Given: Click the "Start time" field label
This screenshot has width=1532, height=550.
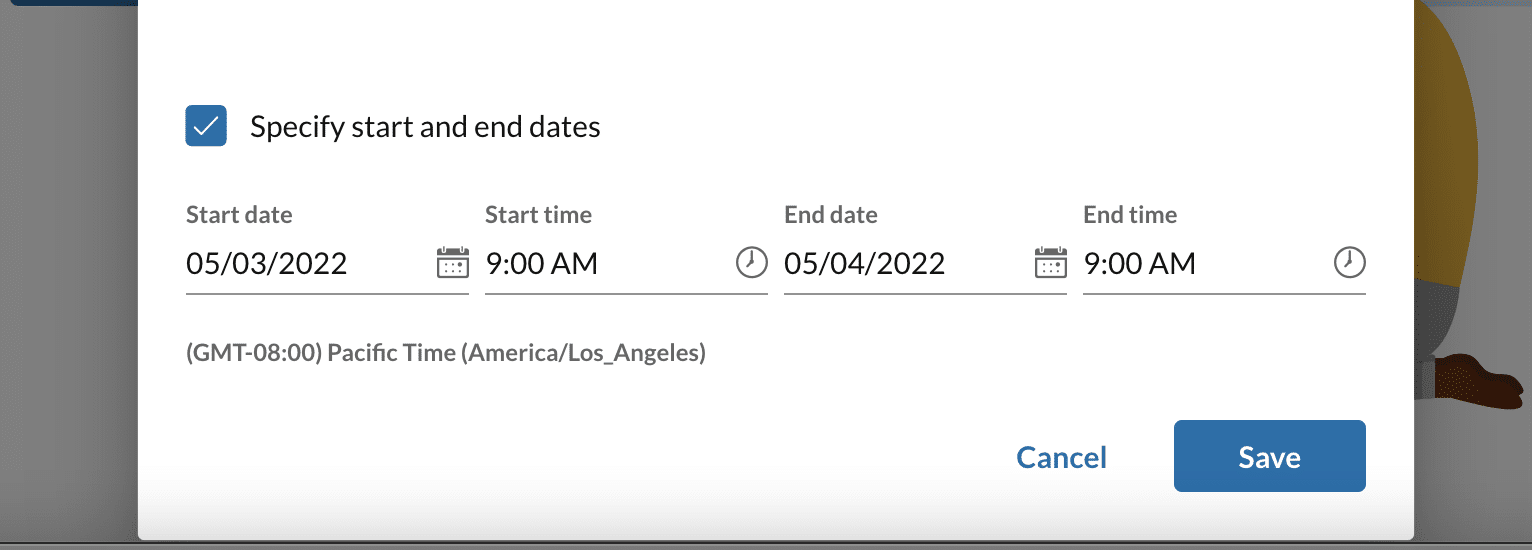Looking at the screenshot, I should pos(538,215).
